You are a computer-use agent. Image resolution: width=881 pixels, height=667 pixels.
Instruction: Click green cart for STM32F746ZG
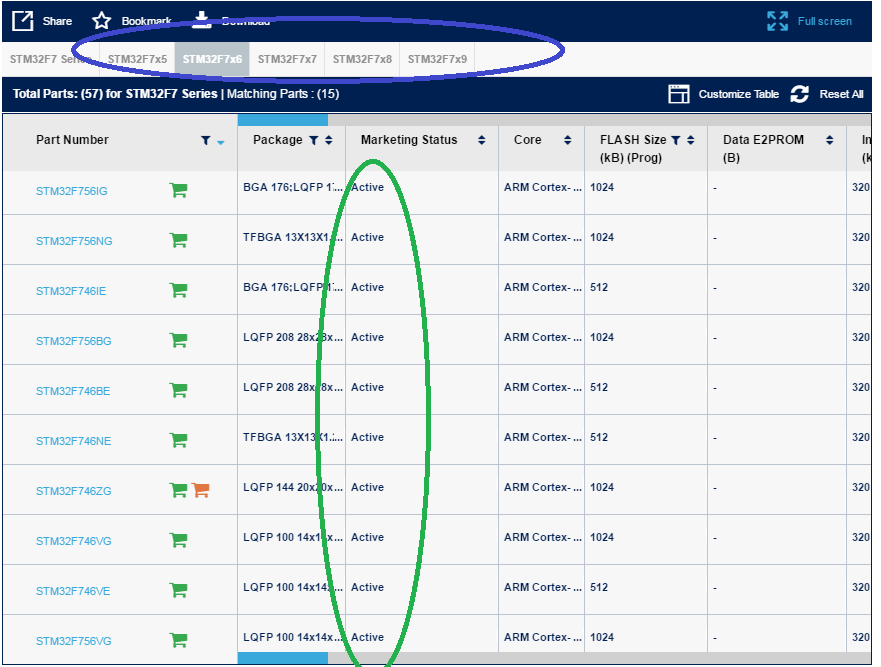(179, 490)
